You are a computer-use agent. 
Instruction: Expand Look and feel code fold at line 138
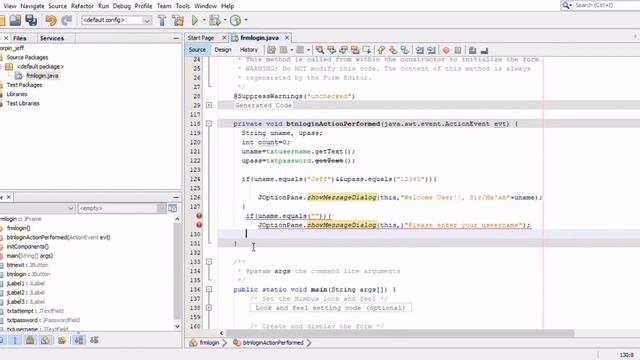tap(209, 308)
